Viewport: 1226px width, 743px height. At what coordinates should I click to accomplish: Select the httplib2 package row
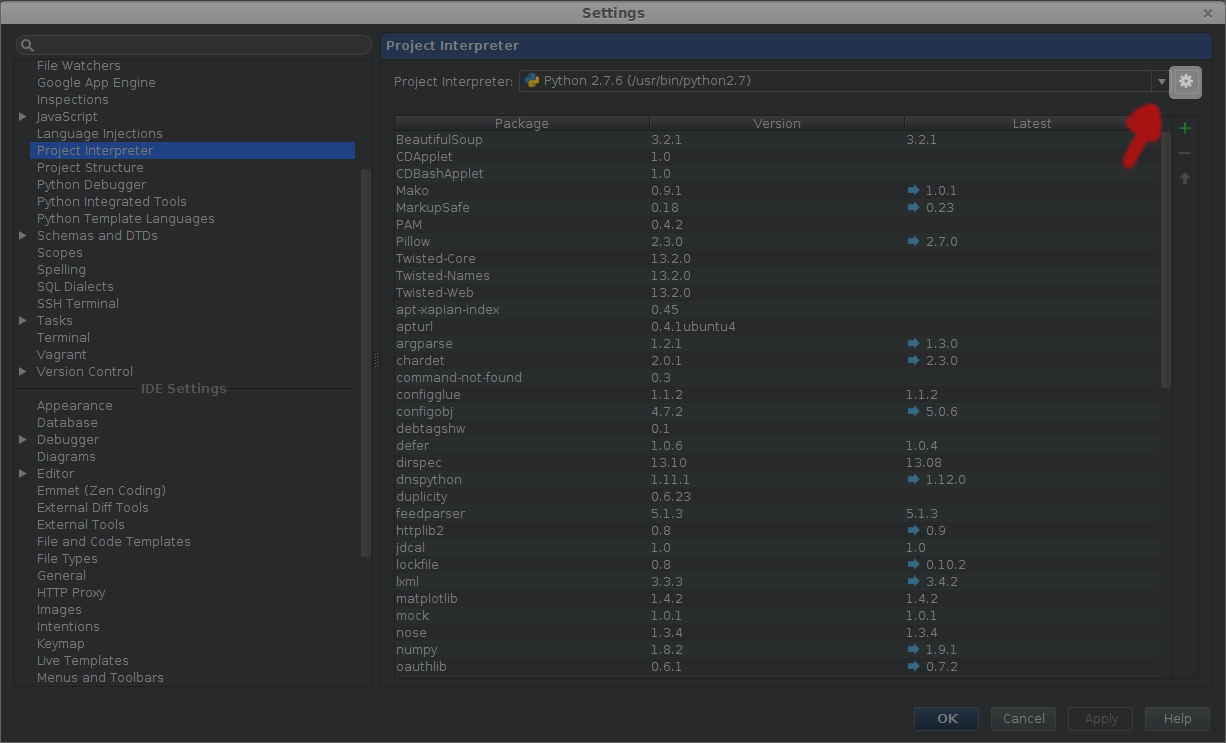pyautogui.click(x=777, y=531)
